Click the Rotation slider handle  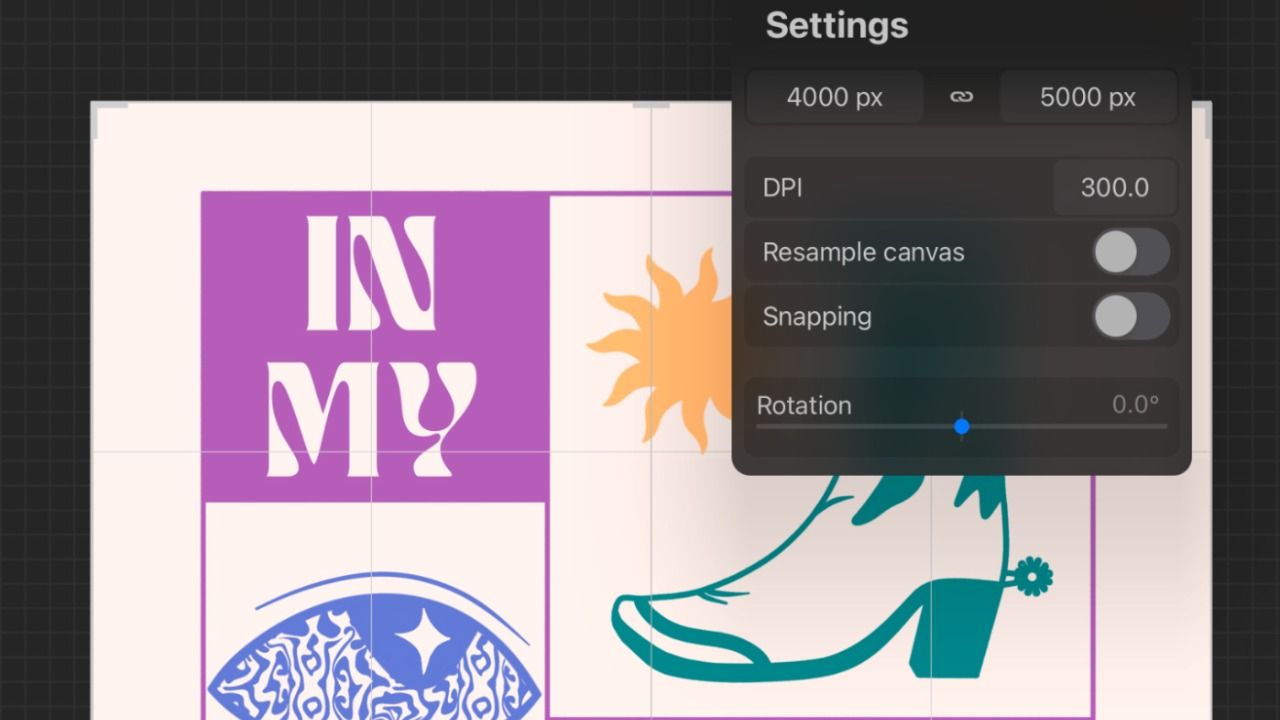(961, 426)
